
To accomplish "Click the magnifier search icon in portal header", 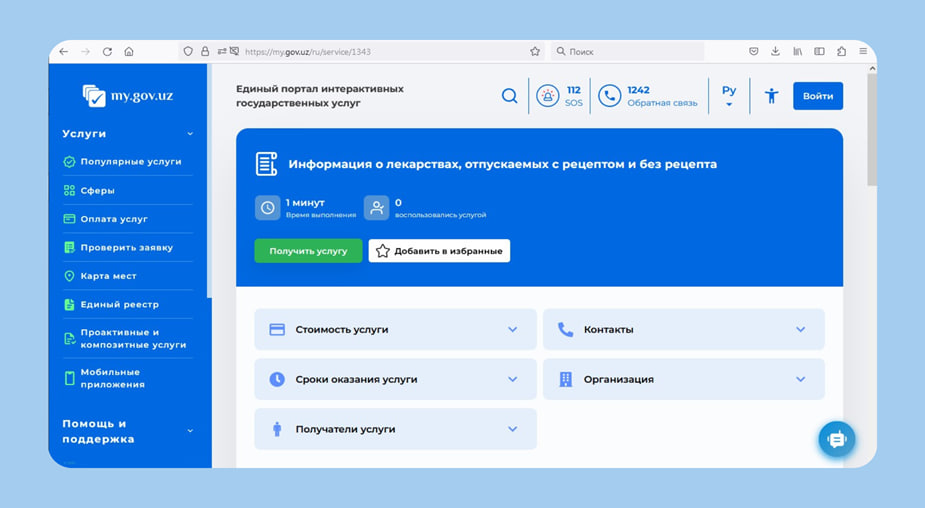I will [x=509, y=96].
